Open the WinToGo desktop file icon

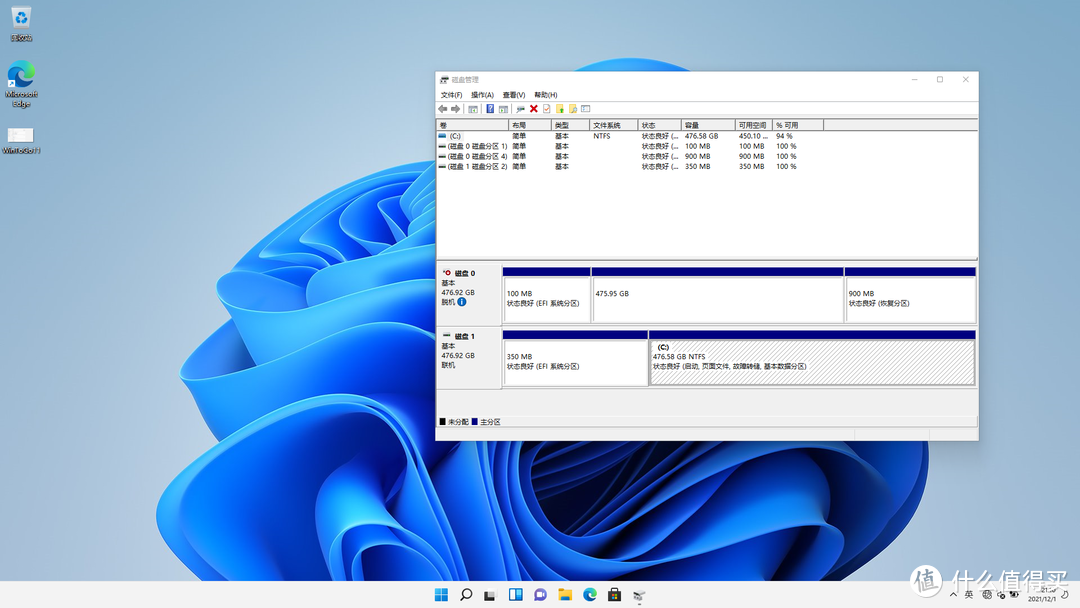(21, 140)
